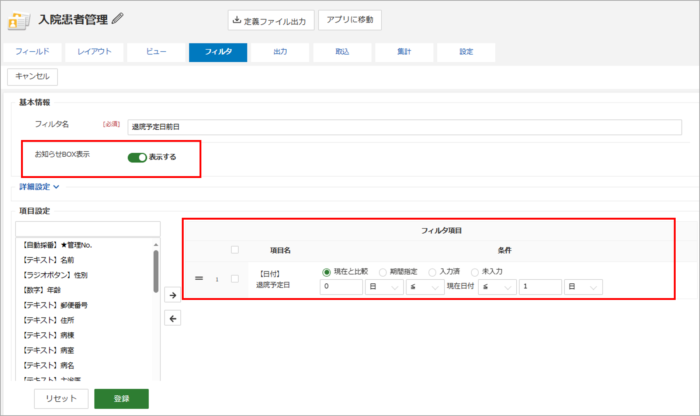Click the green 登録 button
Screen dimensions: 700x416
[x=121, y=399]
